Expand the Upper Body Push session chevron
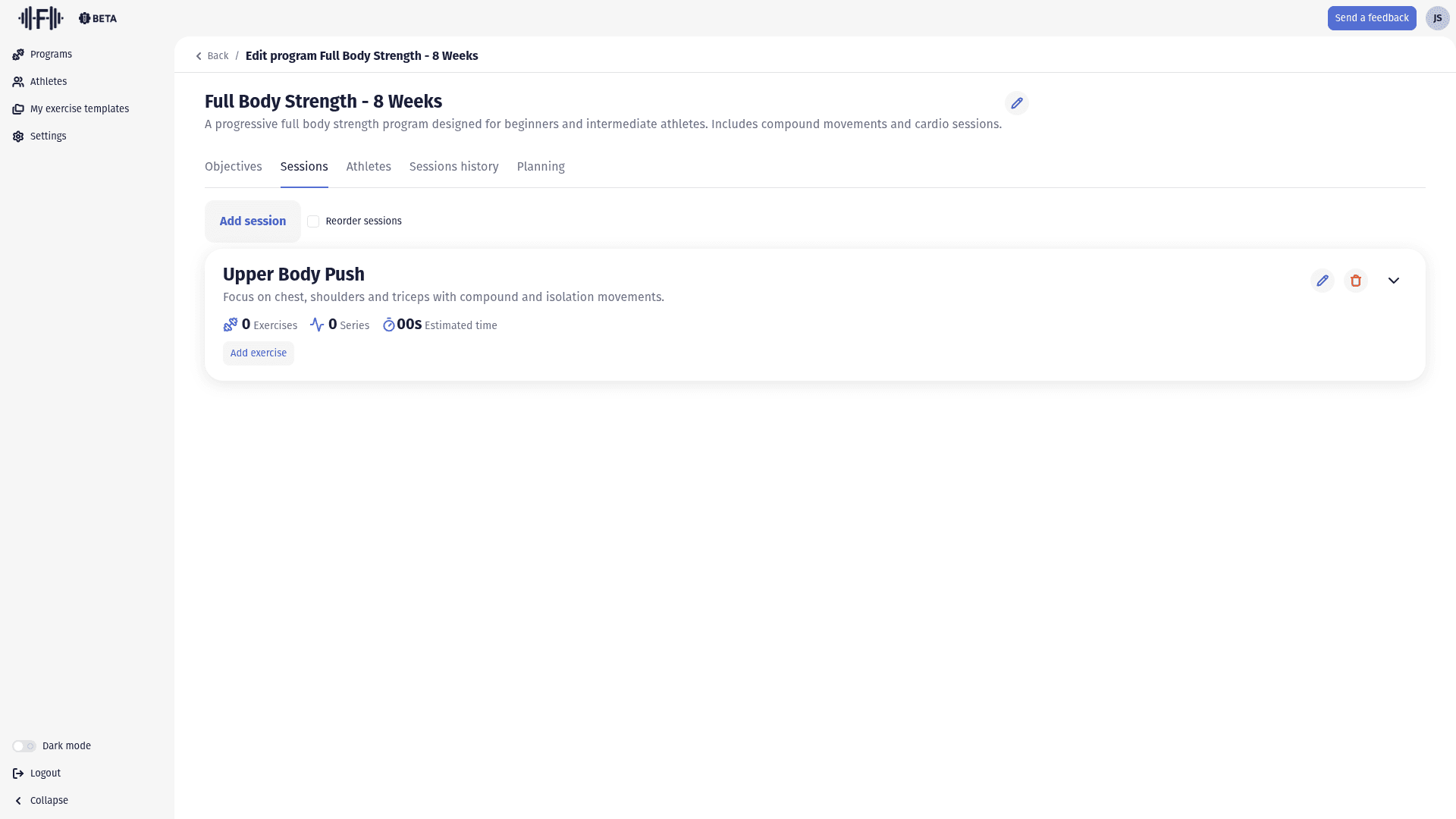 pos(1393,281)
